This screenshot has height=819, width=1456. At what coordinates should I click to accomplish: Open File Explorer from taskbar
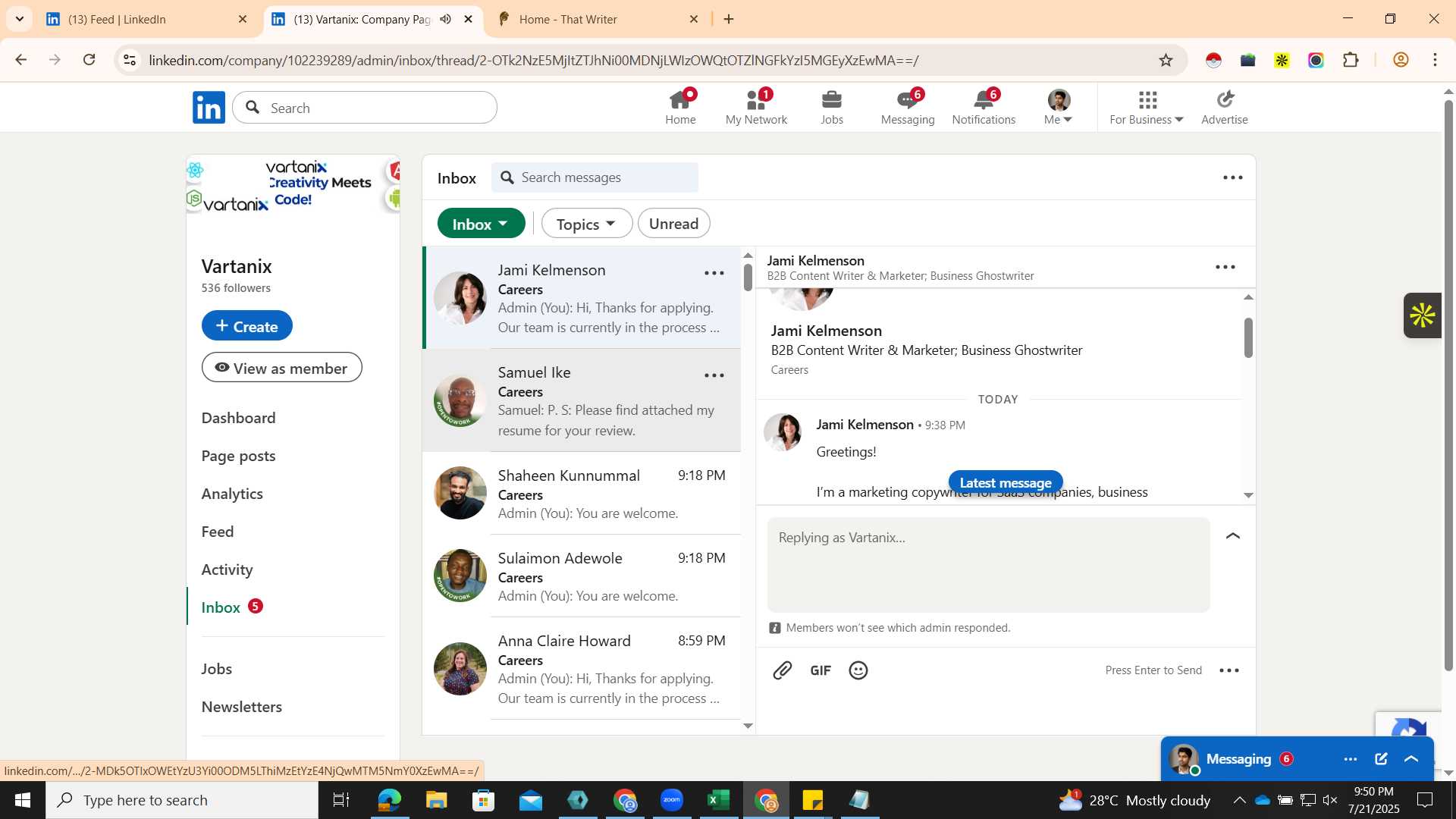437,800
